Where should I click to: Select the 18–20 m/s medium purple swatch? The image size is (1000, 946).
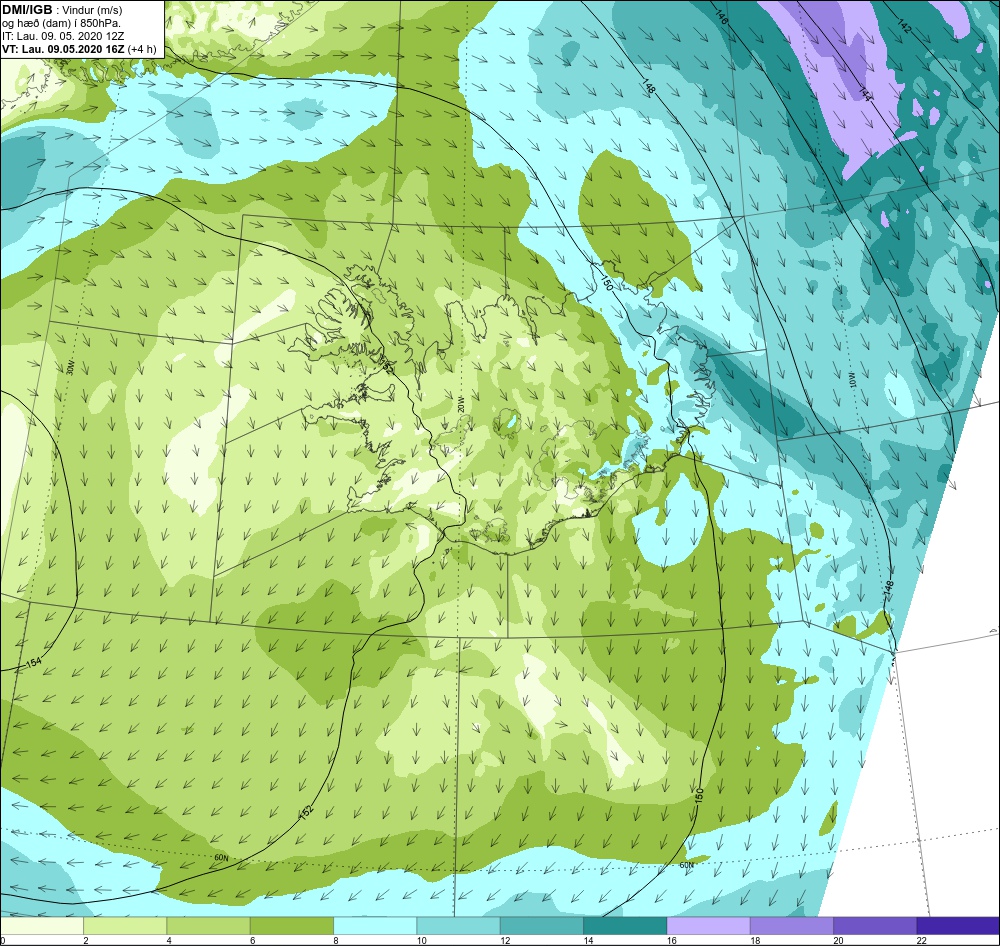coord(791,925)
